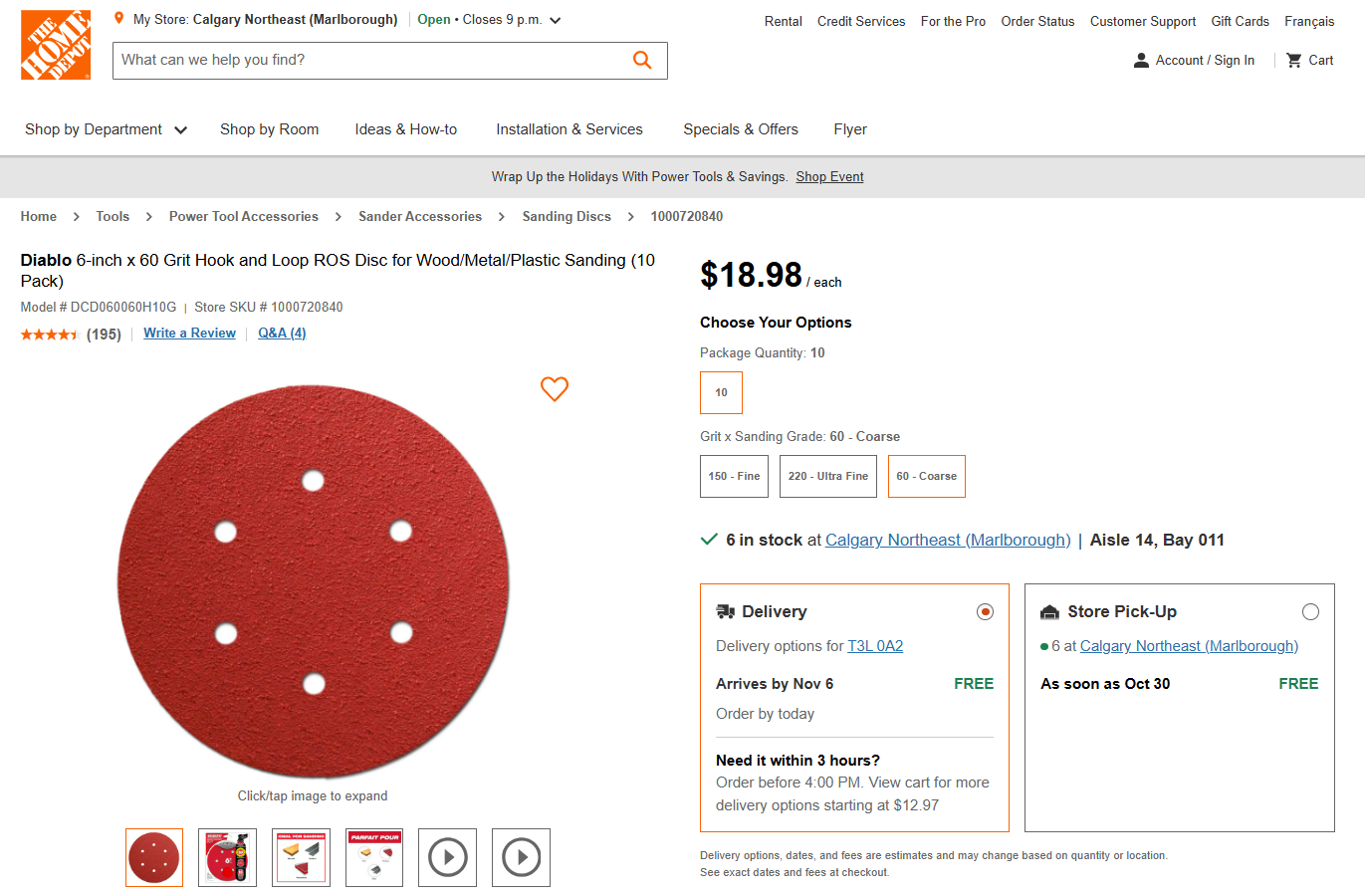Viewport: 1365px width, 896px height.
Task: Open the Specials & Offers menu item
Action: click(x=740, y=129)
